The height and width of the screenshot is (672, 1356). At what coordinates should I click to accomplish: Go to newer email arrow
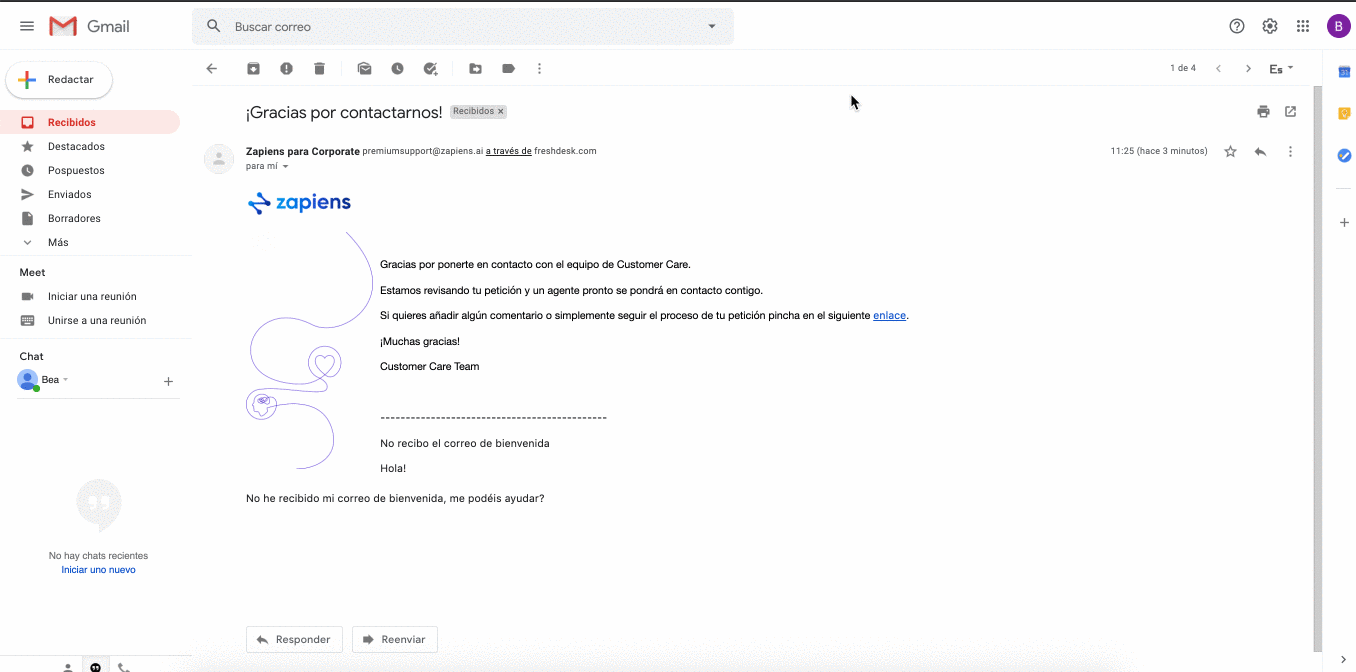pyautogui.click(x=1218, y=68)
